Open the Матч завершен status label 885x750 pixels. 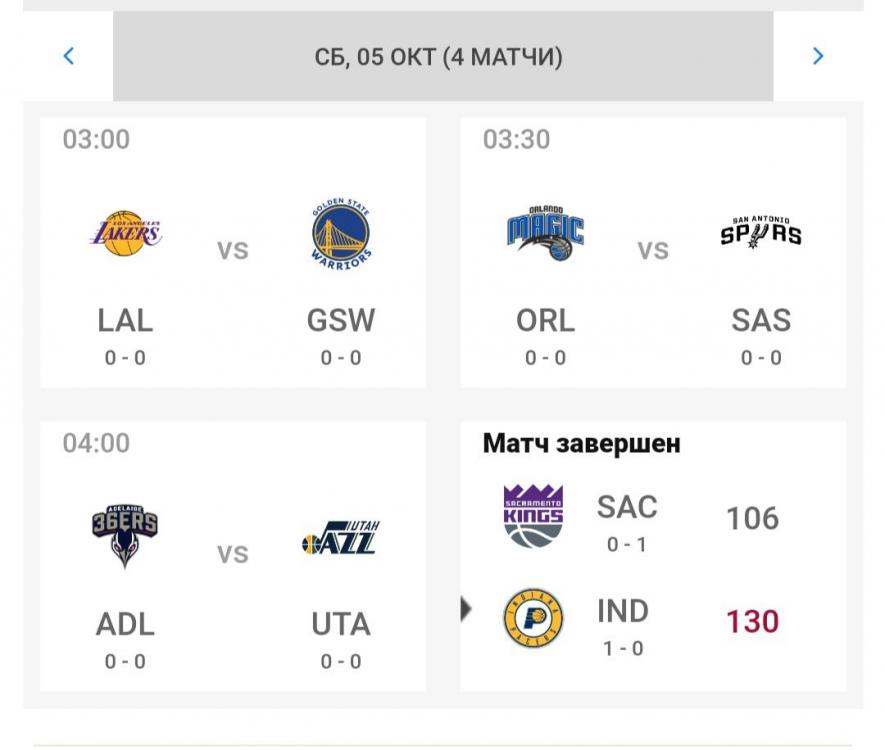pos(581,443)
